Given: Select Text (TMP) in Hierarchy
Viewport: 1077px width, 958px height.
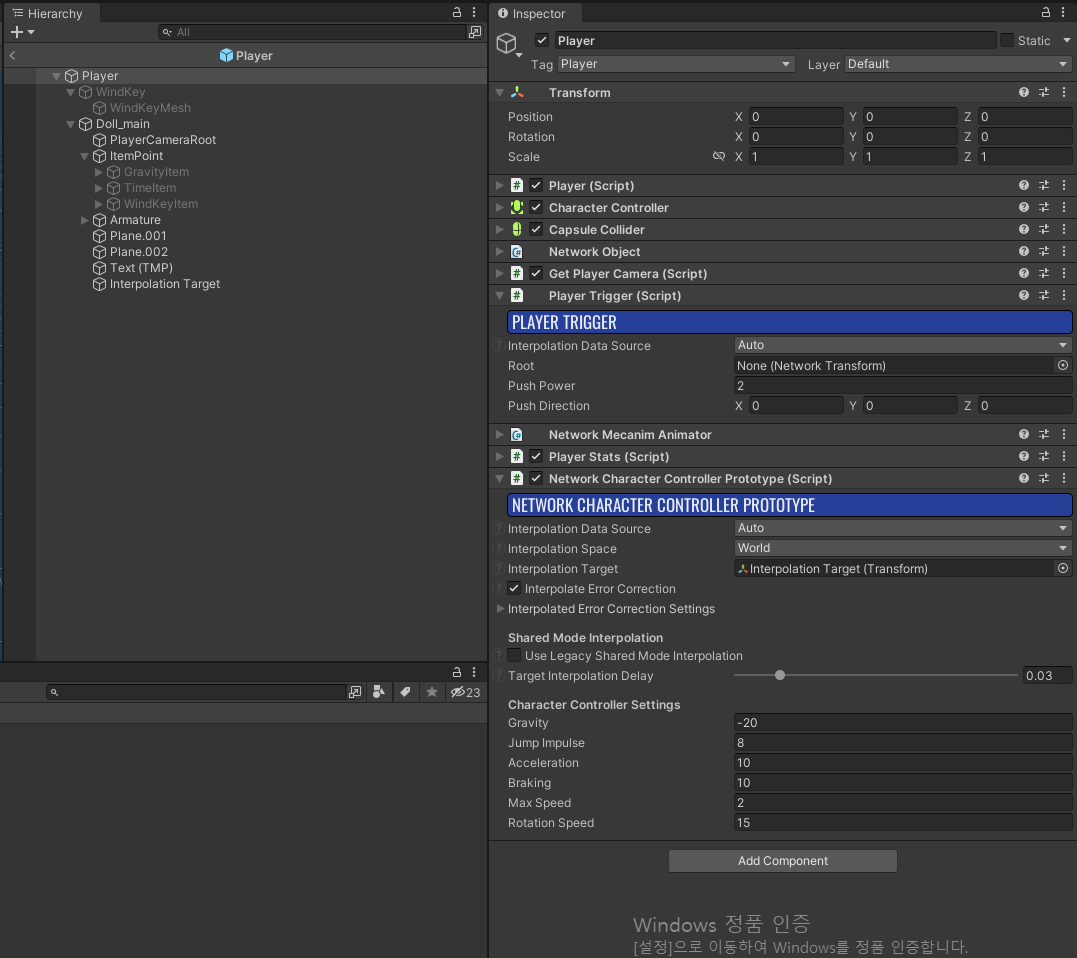Looking at the screenshot, I should coord(141,268).
